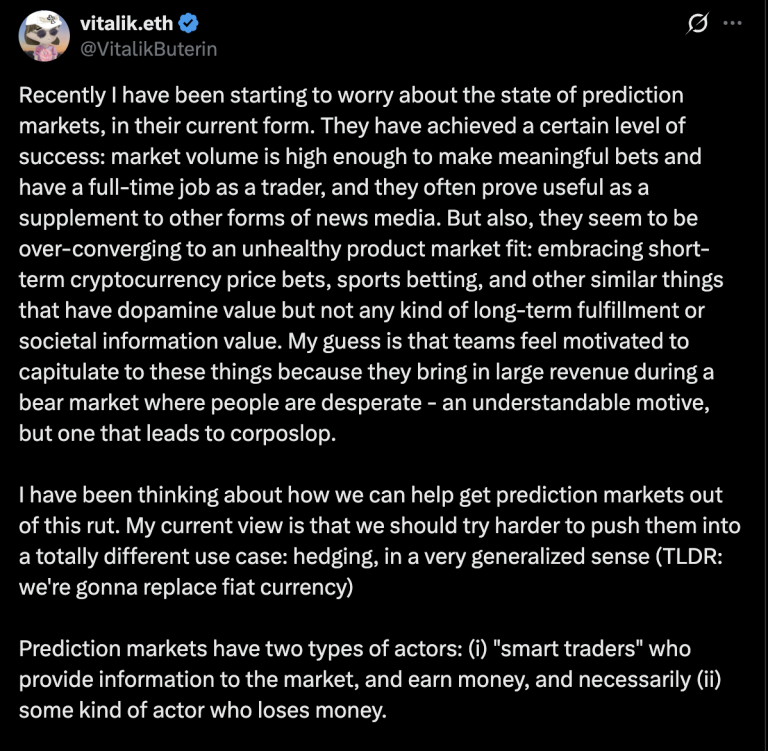Image resolution: width=768 pixels, height=751 pixels.
Task: Open the @VitalikButerin handle link
Action: tap(148, 48)
